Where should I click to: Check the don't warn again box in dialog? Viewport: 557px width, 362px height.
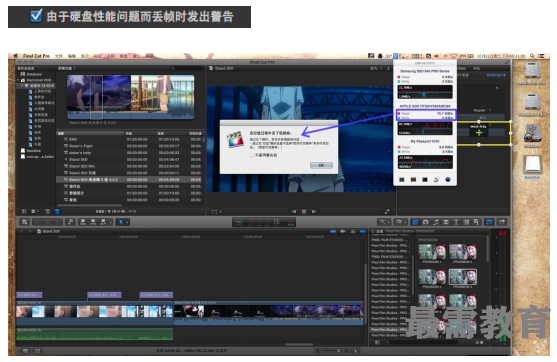[252, 155]
